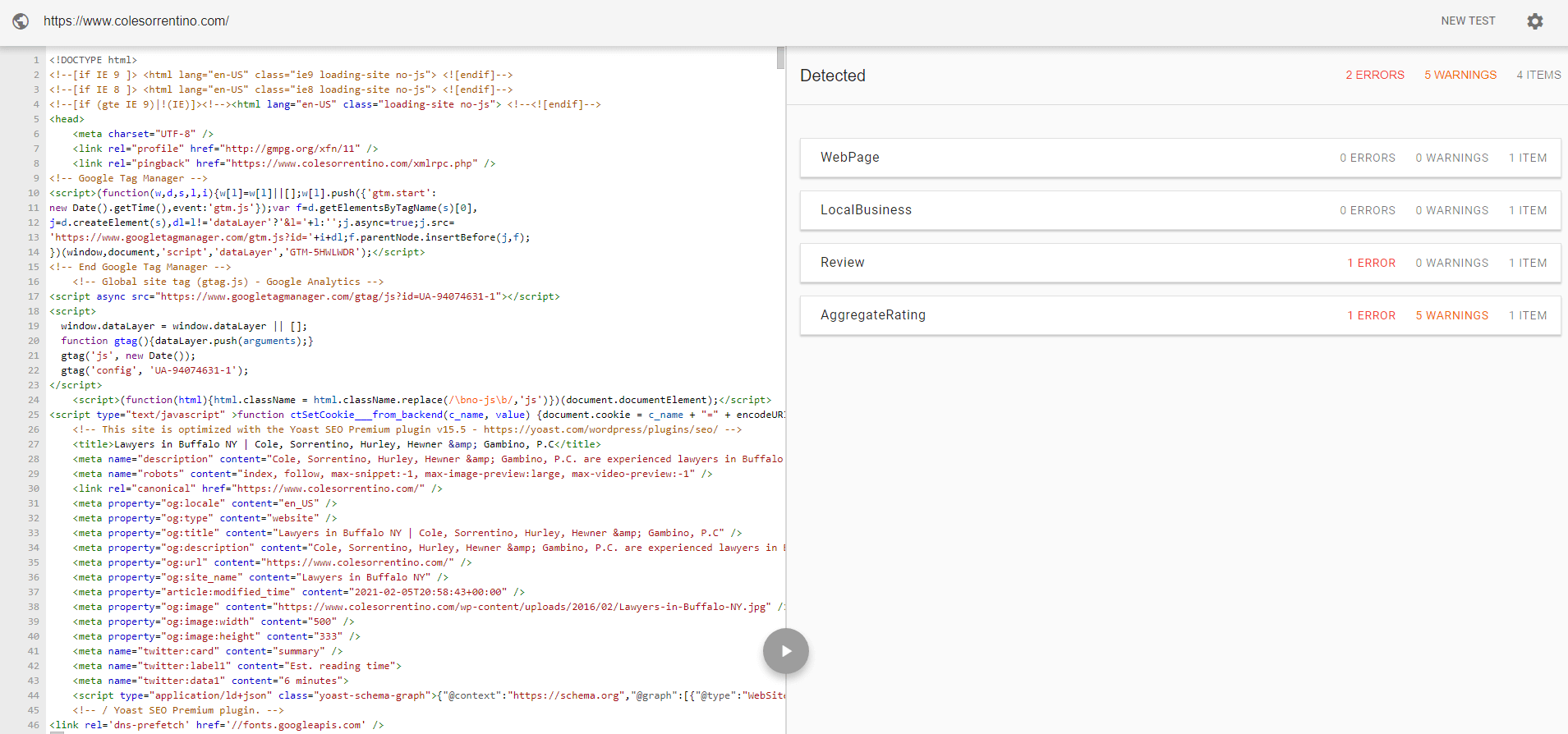This screenshot has width=1568, height=734.
Task: Click 5 WARNINGS in the AggregateRating row
Action: [1451, 315]
